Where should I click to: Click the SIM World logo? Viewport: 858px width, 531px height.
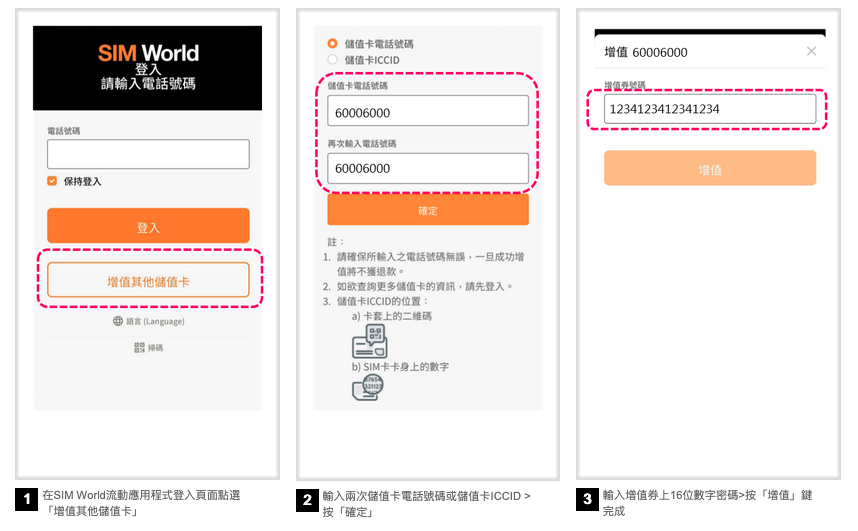click(148, 53)
